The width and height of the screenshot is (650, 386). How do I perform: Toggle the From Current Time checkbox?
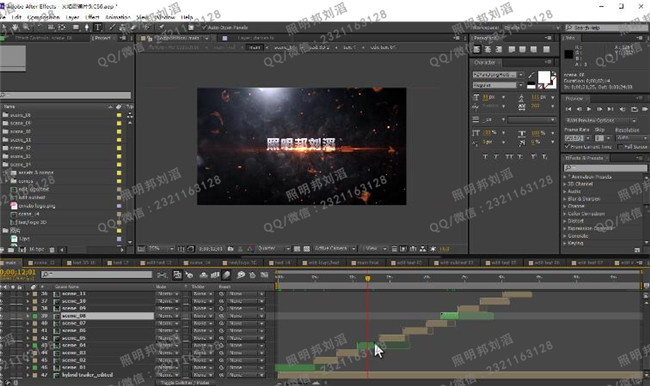click(567, 147)
